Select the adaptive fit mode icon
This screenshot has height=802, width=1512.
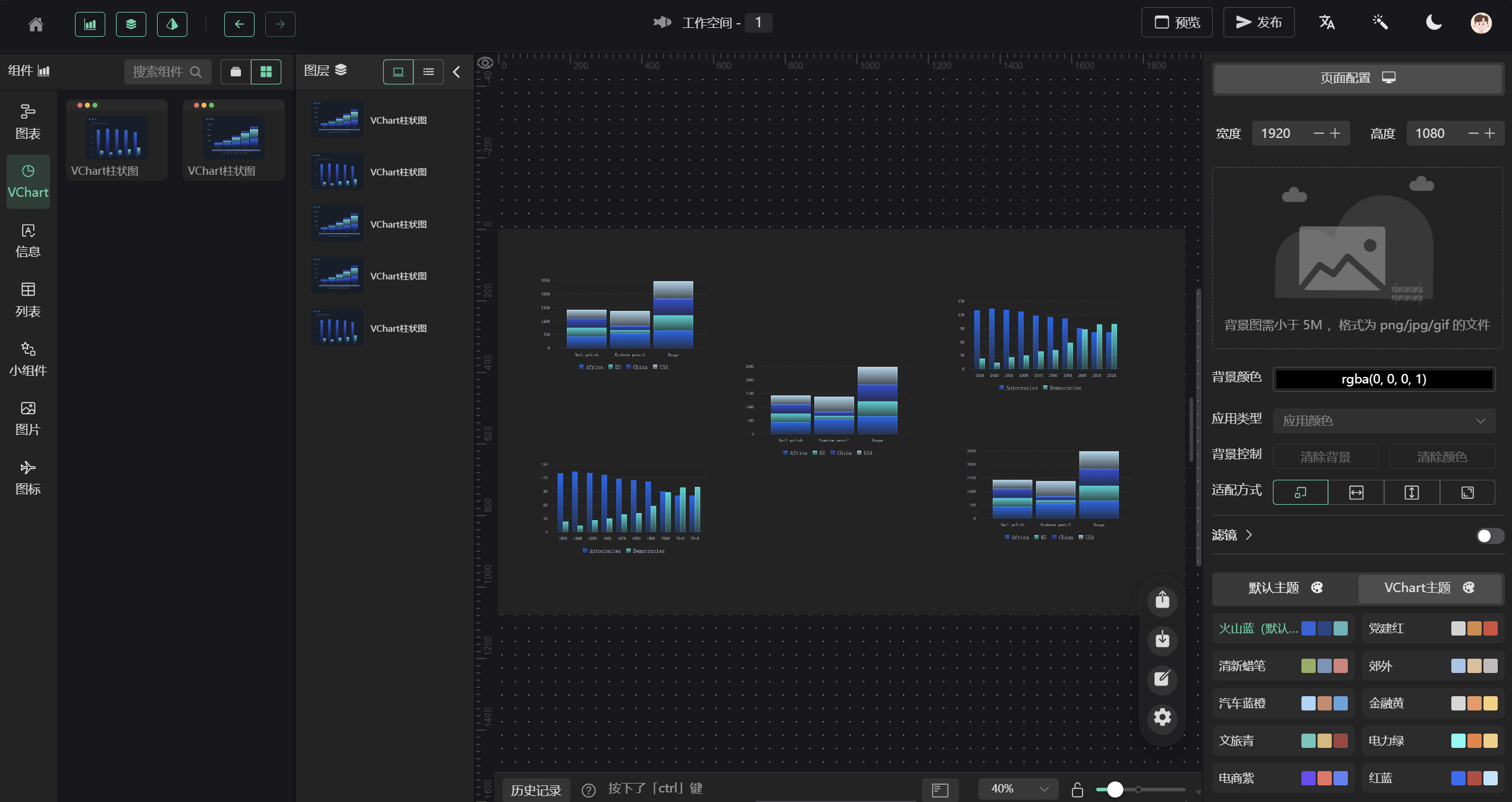pos(1301,492)
